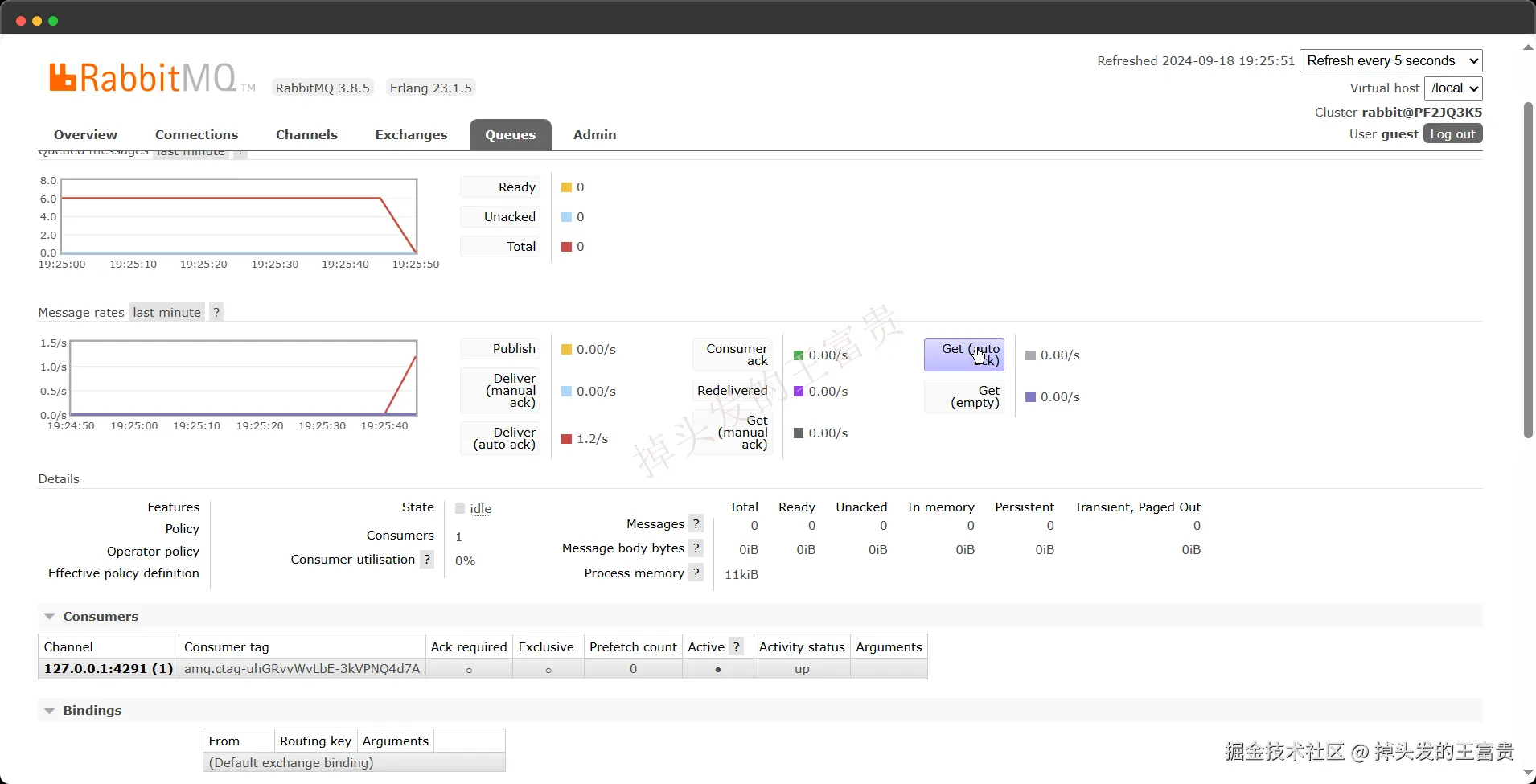Click the Effective policy definition label

tap(124, 573)
